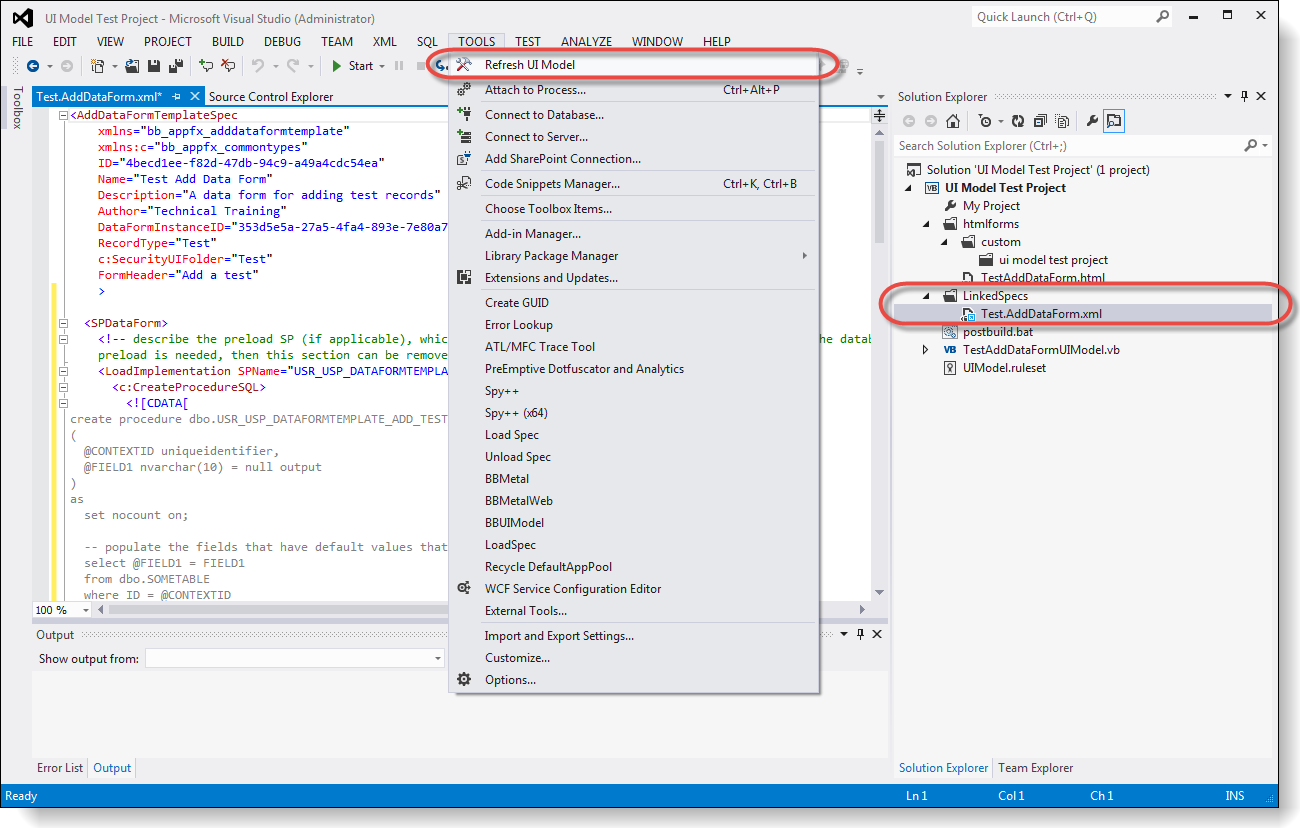The height and width of the screenshot is (828, 1300).
Task: Select My Project node
Action: [991, 206]
